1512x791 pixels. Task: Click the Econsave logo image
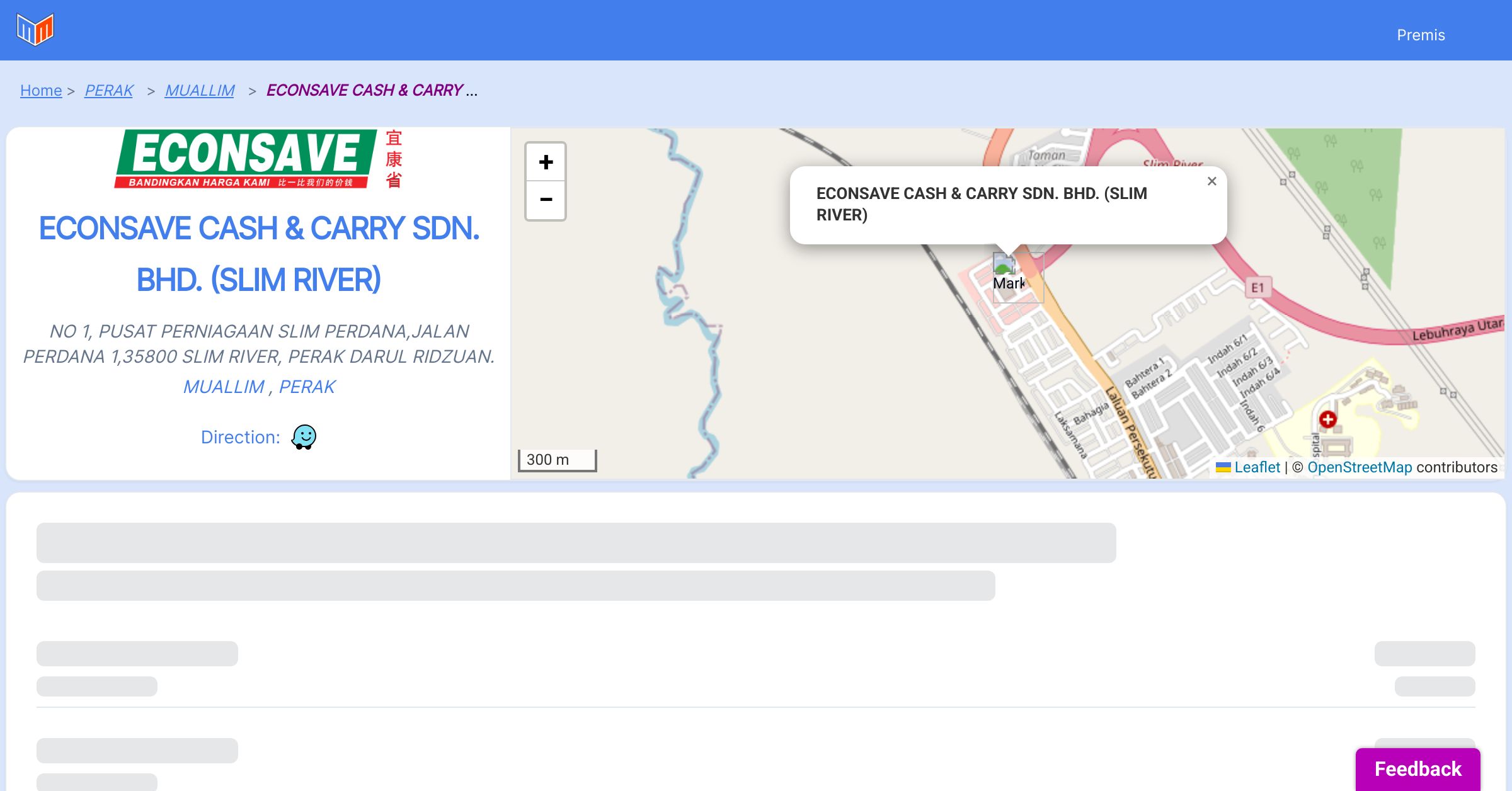tap(258, 159)
